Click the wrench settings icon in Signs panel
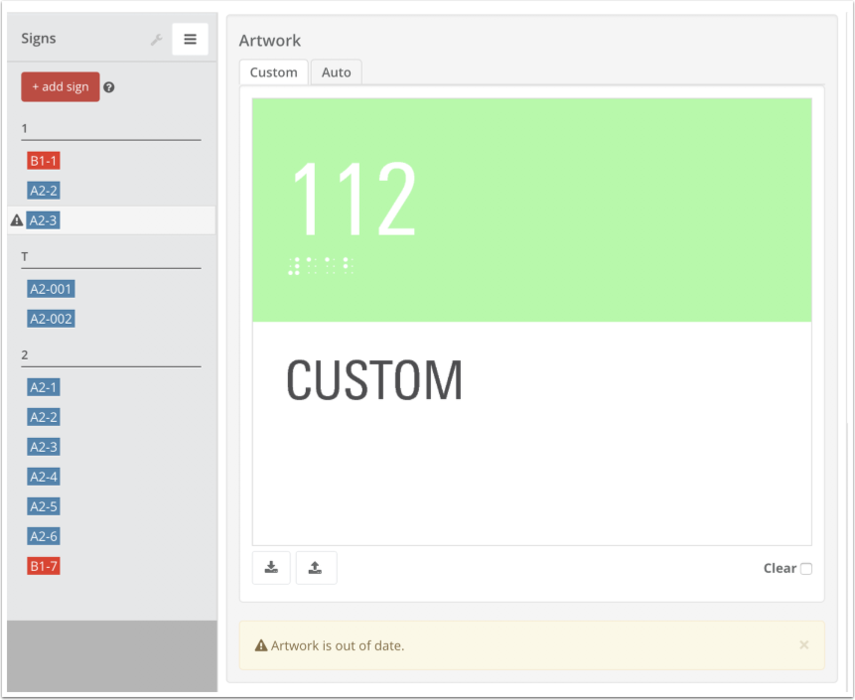This screenshot has height=700, width=855. pos(156,39)
